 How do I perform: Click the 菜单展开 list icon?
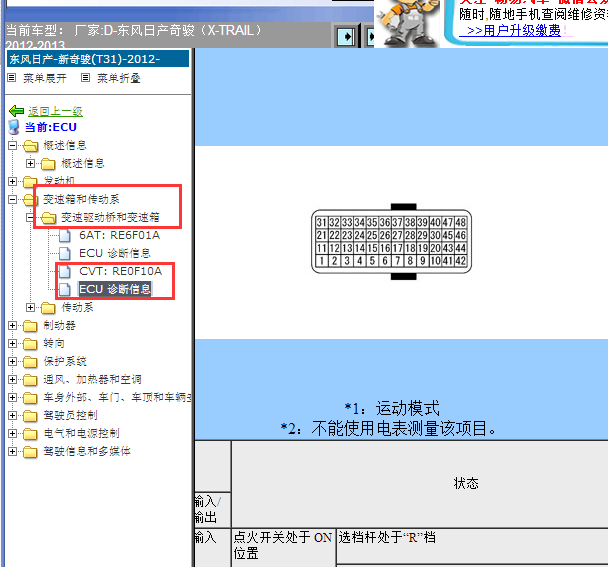[x=12, y=78]
